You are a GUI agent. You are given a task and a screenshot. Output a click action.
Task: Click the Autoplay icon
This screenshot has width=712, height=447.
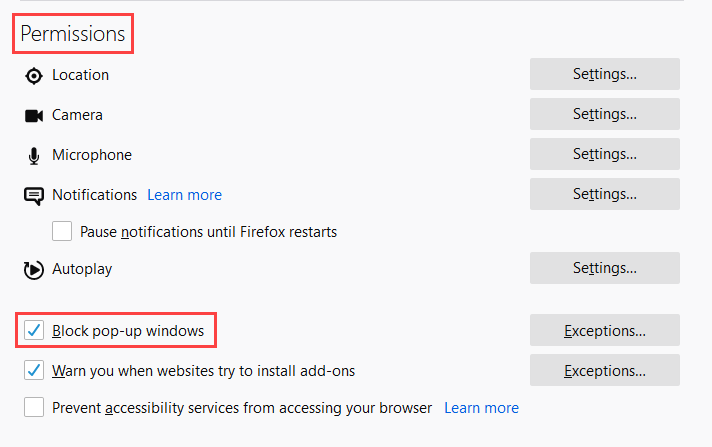tap(34, 269)
